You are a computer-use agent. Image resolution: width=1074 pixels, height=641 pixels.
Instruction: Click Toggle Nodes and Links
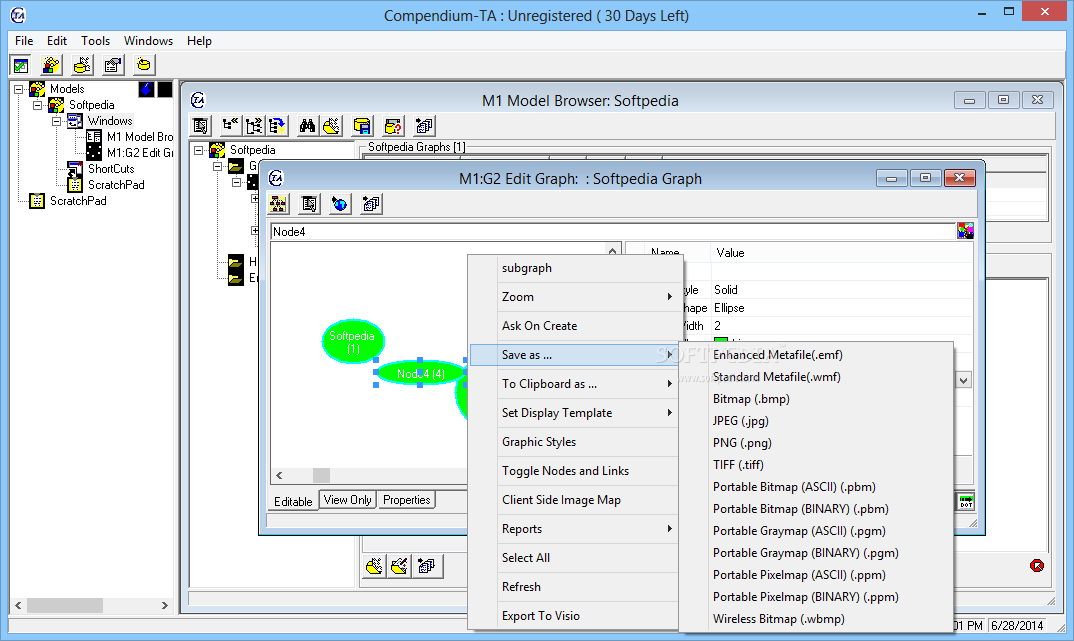click(x=573, y=471)
